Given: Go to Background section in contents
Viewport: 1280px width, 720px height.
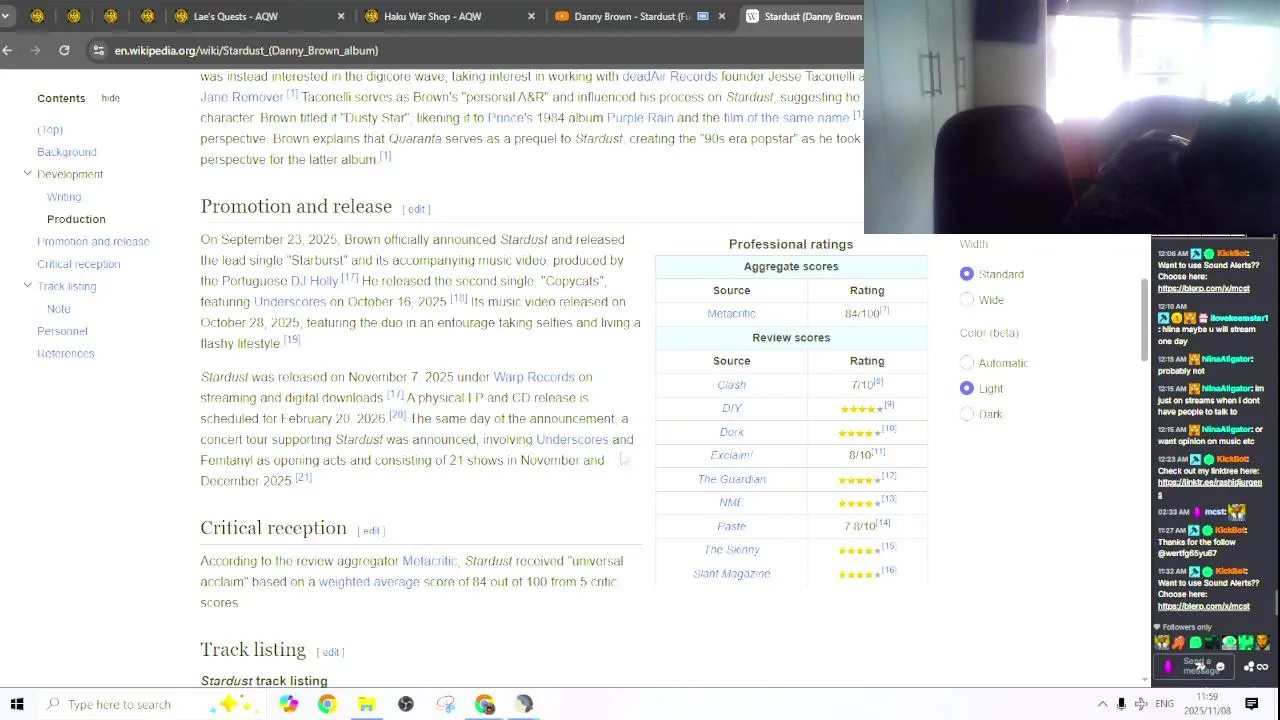Looking at the screenshot, I should 67,152.
